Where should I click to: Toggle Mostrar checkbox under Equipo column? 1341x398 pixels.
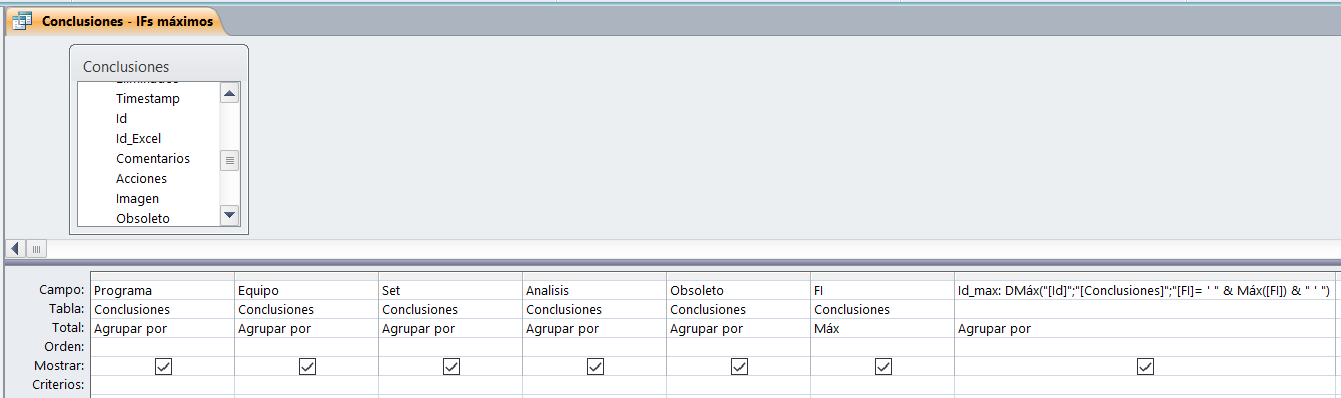tap(307, 367)
